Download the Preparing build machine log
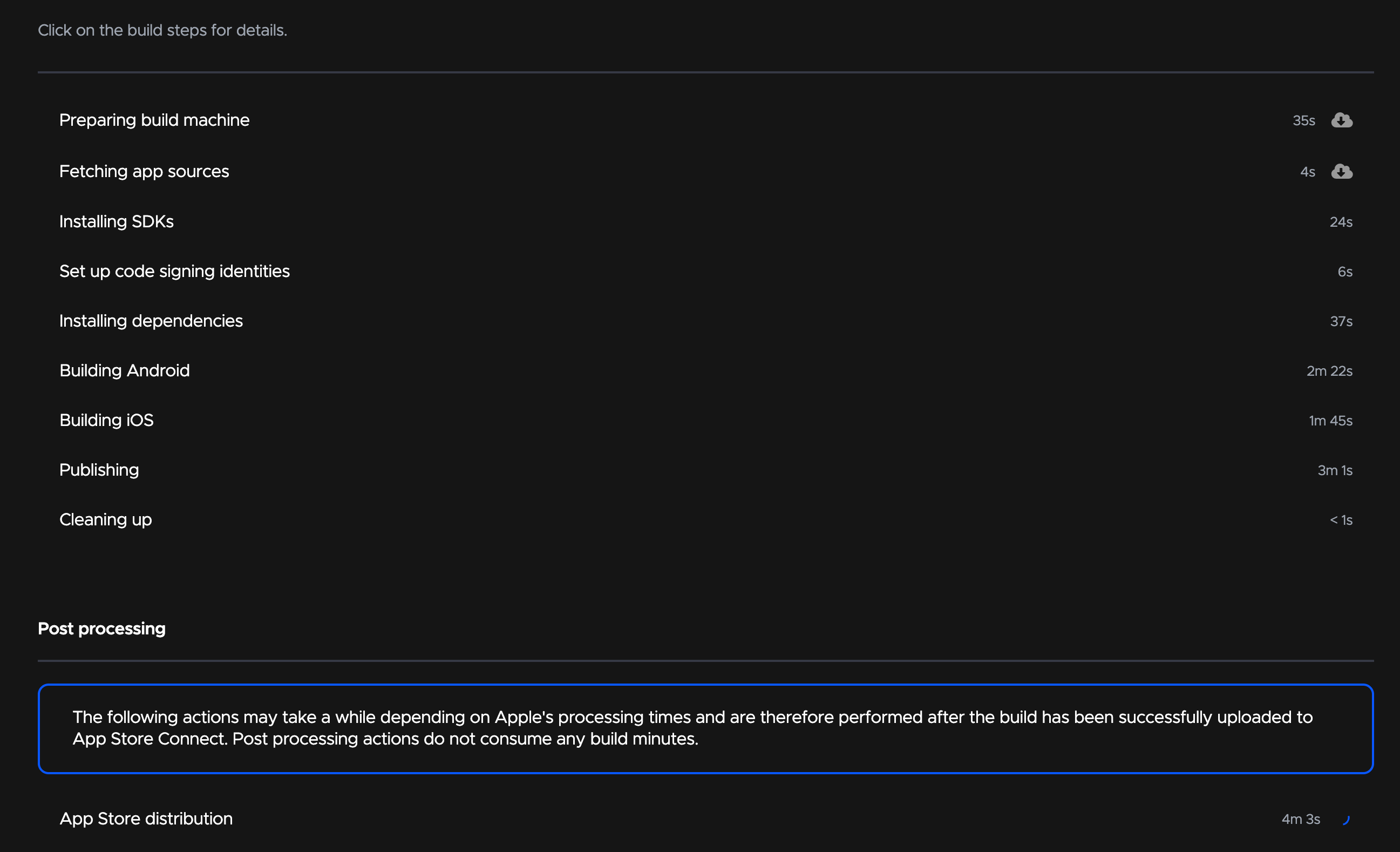This screenshot has height=852, width=1400. [1342, 120]
